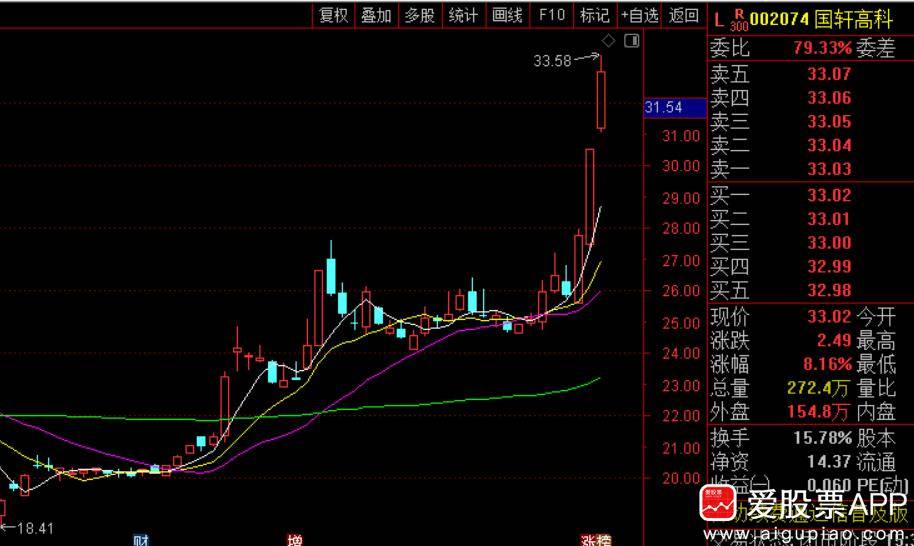Click the 财 event marker below chart
The image size is (914, 546).
tap(142, 541)
